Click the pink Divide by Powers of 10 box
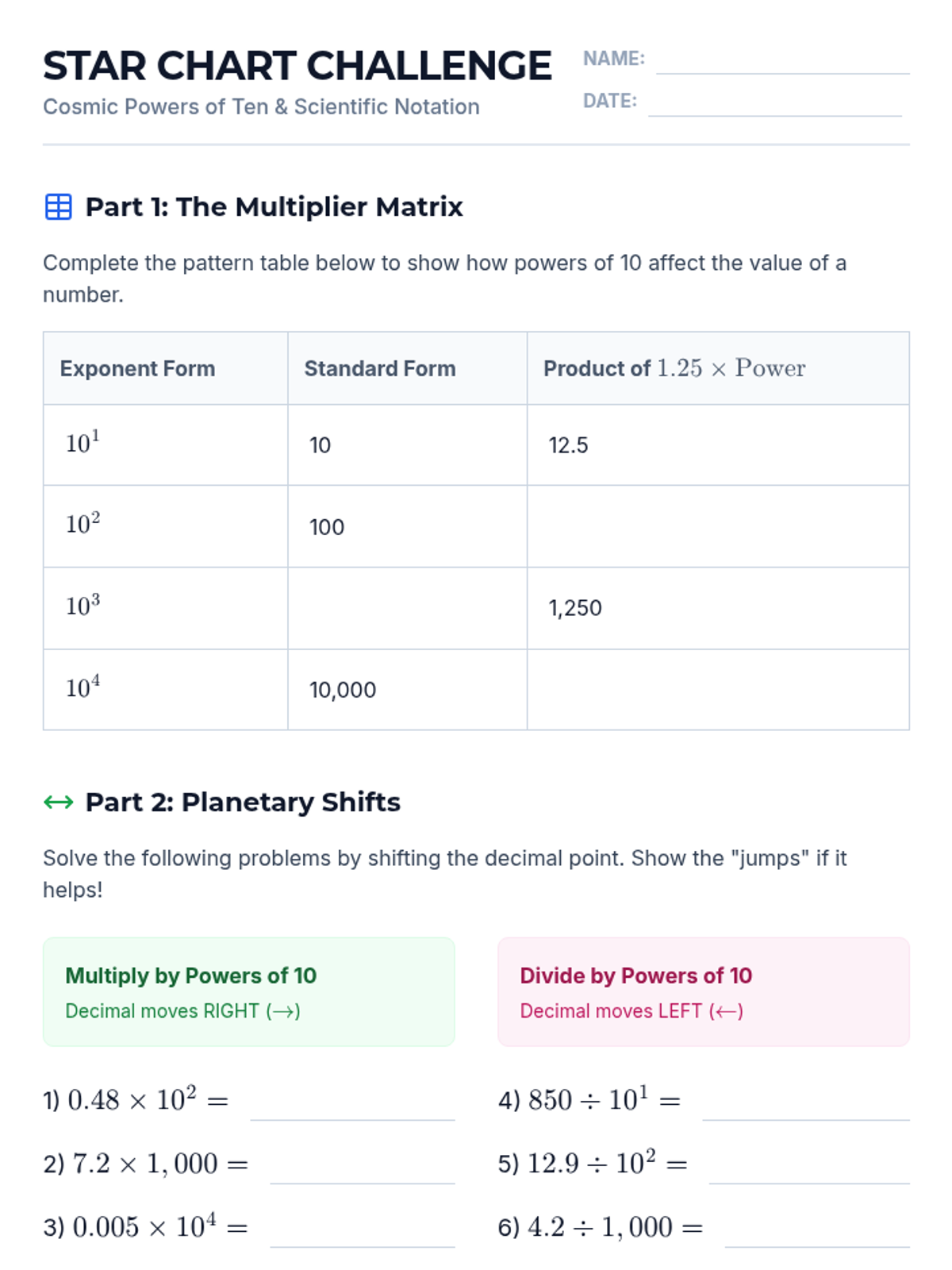This screenshot has width=952, height=1270. [x=703, y=991]
